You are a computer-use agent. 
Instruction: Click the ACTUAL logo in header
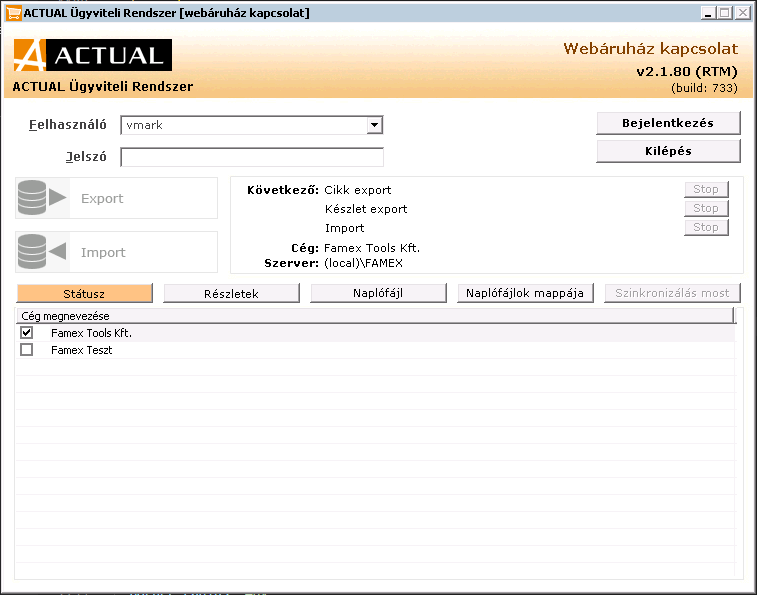92,55
